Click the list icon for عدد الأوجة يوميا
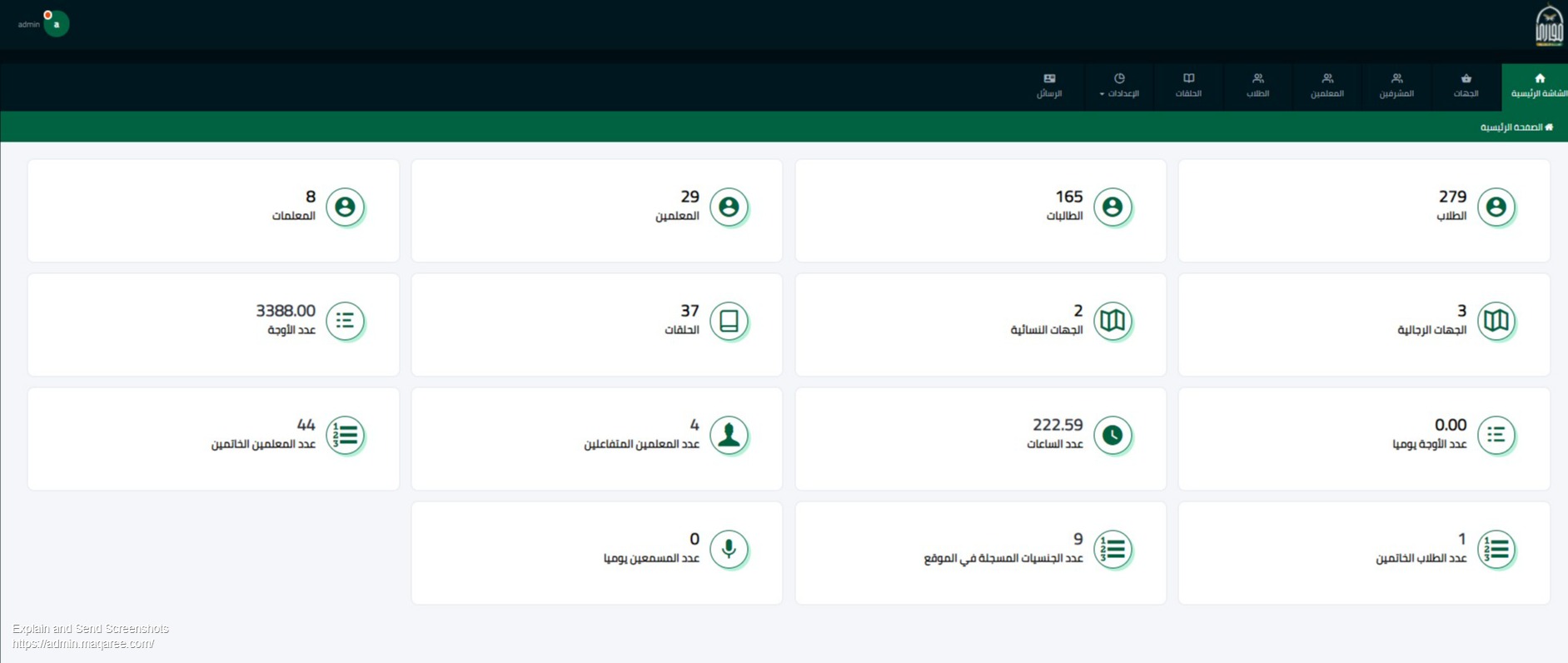This screenshot has width=1568, height=663. (x=1496, y=435)
